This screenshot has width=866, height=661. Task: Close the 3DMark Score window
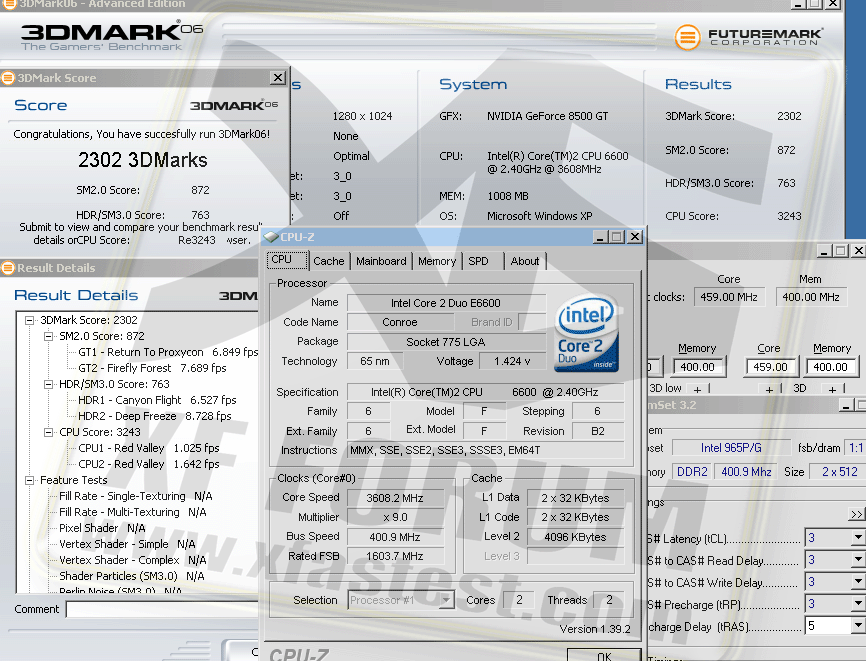tap(278, 78)
